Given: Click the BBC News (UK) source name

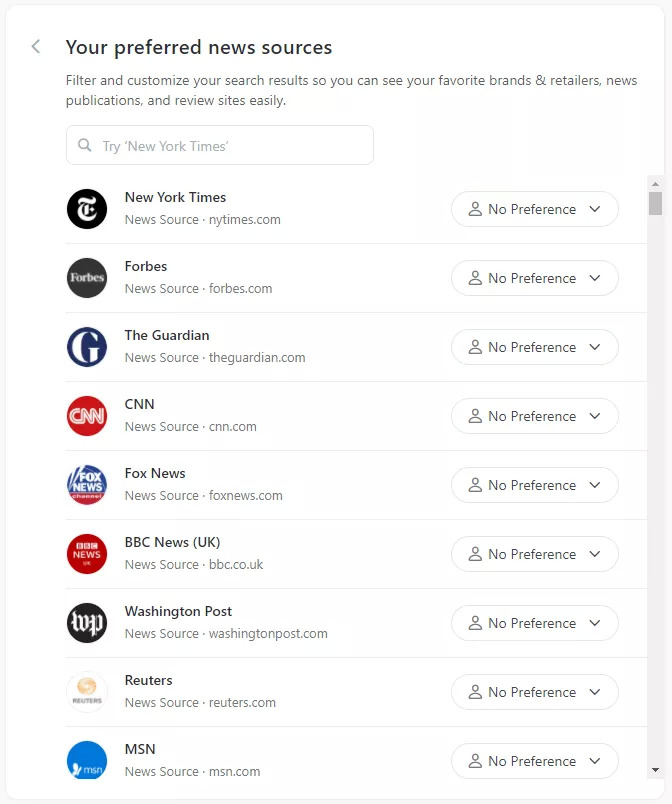Looking at the screenshot, I should [x=172, y=542].
